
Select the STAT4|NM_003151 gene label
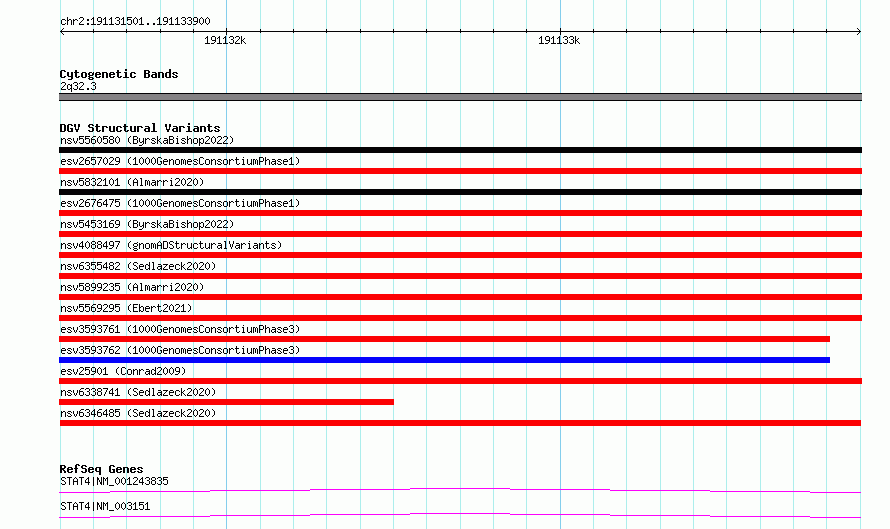pyautogui.click(x=105, y=506)
